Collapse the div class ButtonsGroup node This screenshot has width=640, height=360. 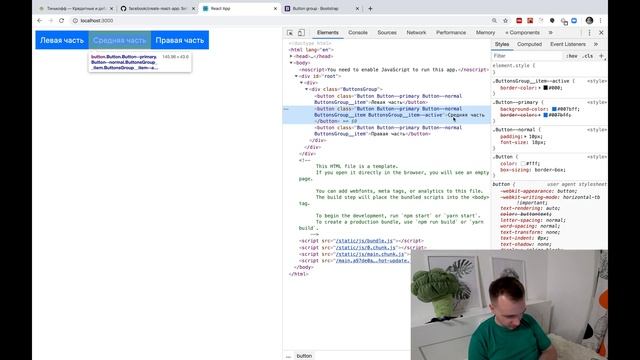tap(307, 89)
